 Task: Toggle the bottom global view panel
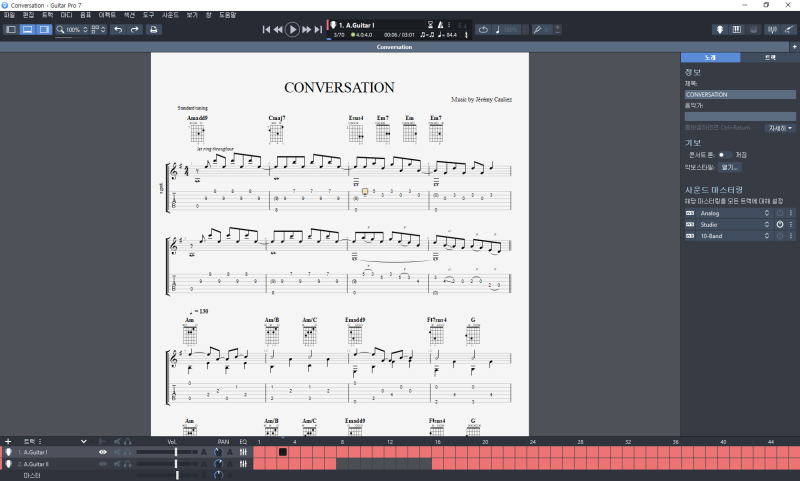tap(28, 30)
